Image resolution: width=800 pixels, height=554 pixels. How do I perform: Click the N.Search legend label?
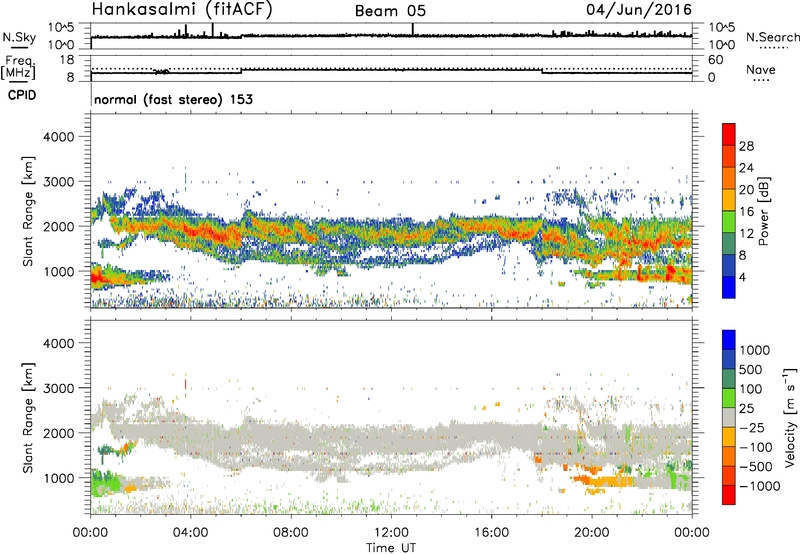[x=773, y=37]
